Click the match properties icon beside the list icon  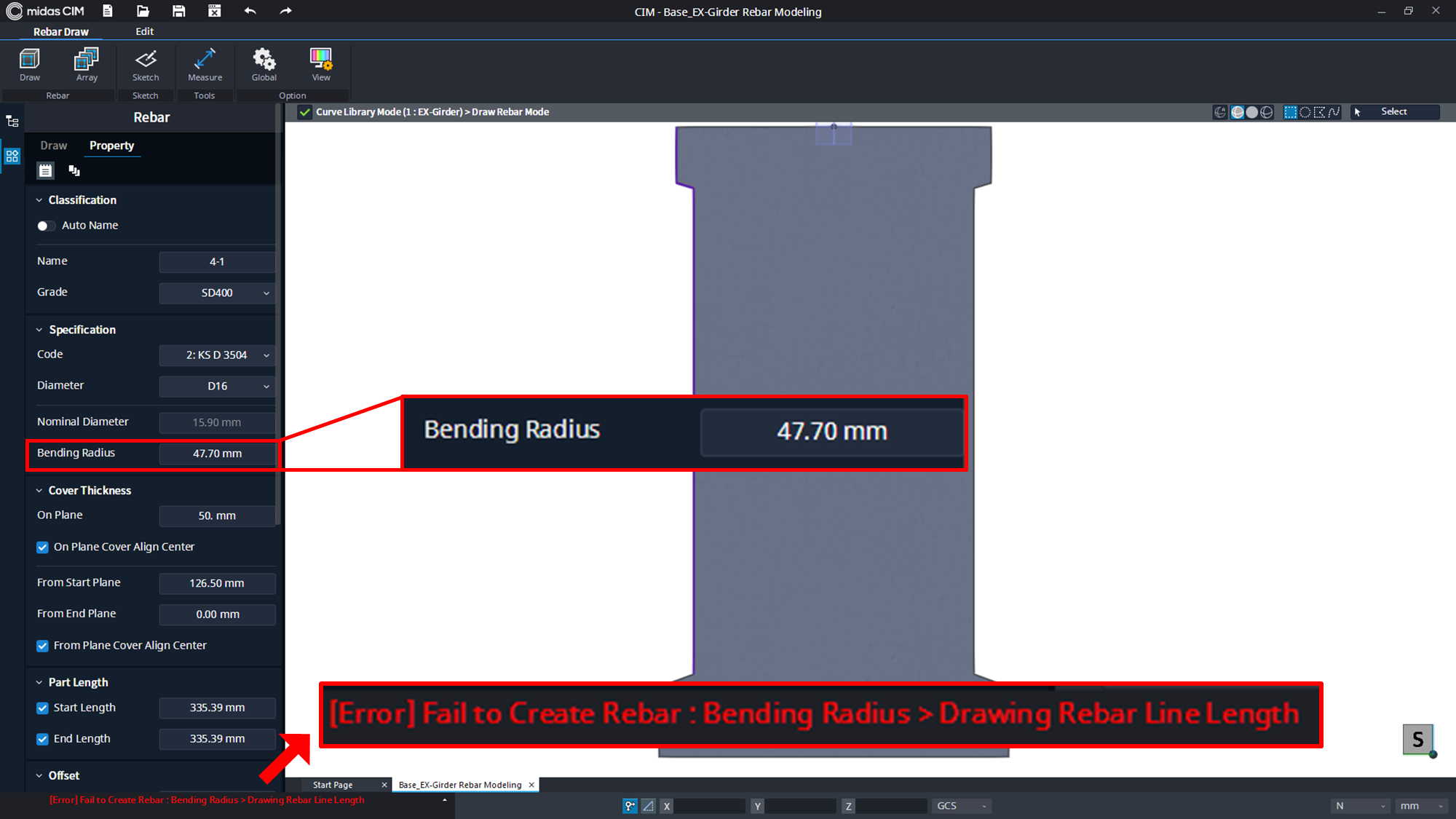point(74,170)
